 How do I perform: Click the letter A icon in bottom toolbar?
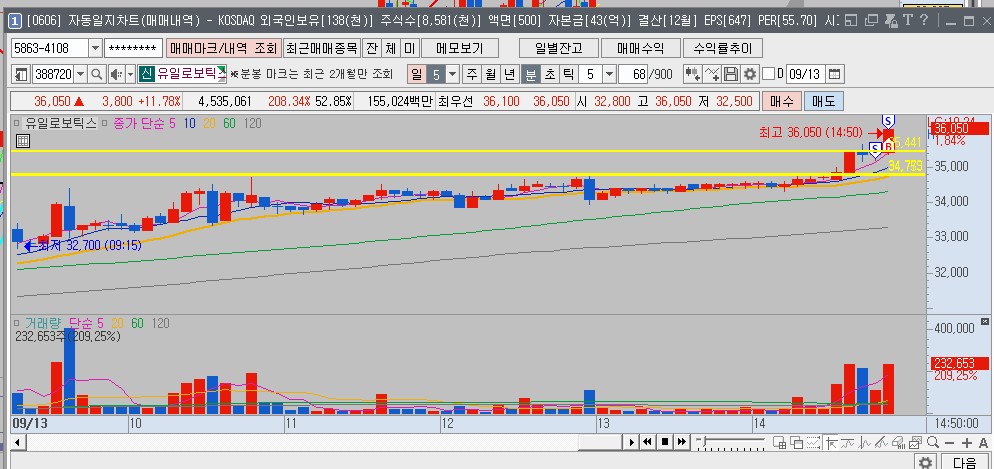[x=983, y=443]
